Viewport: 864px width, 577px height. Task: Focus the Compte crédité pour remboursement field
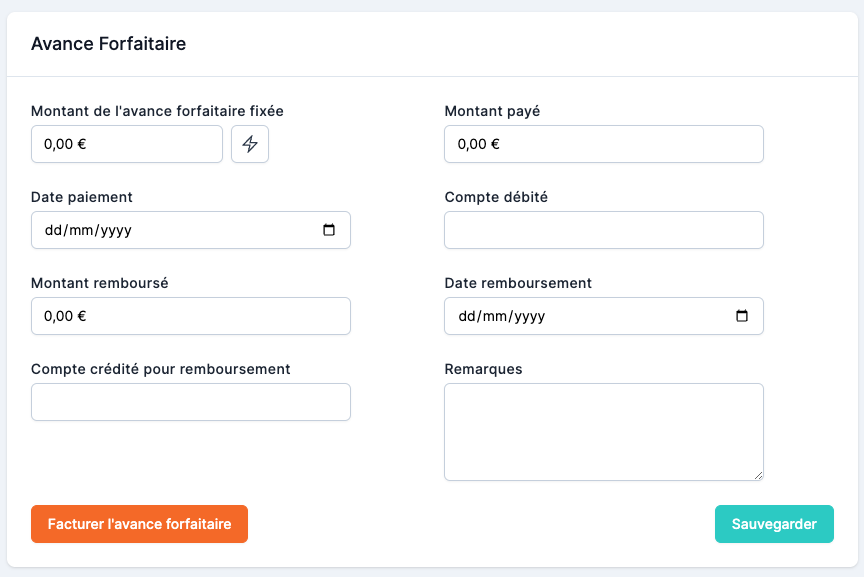coord(190,402)
